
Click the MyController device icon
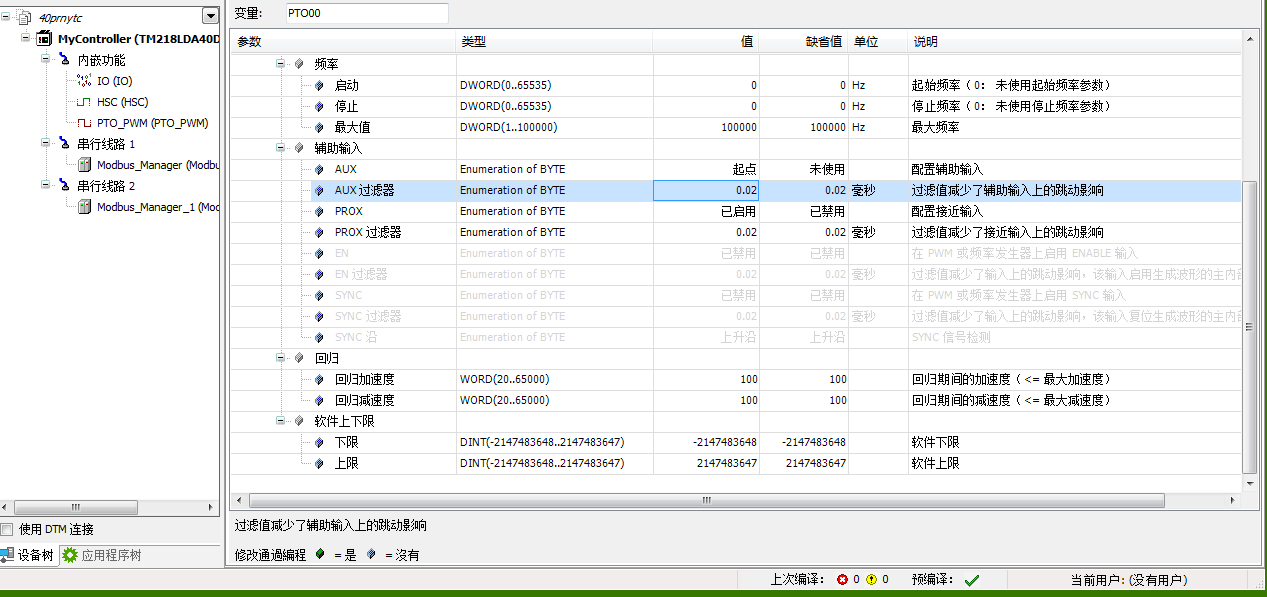coord(43,39)
